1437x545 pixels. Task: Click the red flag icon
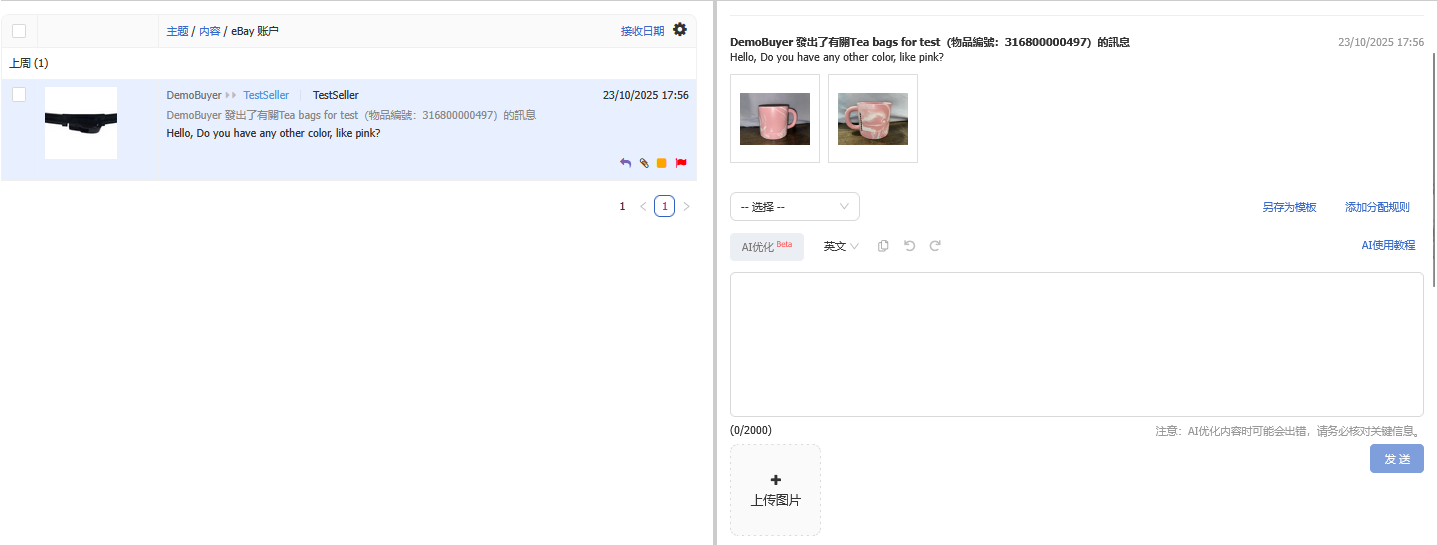click(x=681, y=163)
